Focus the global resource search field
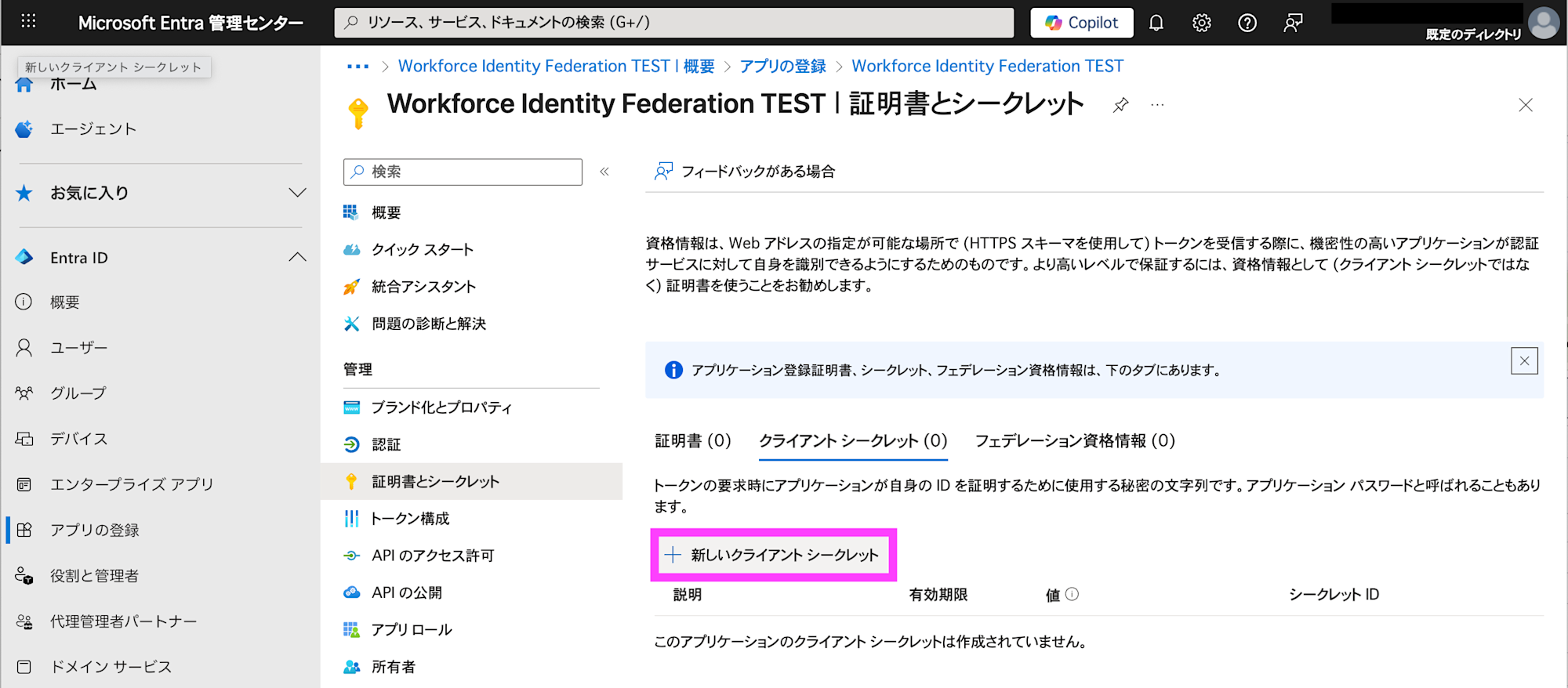Image resolution: width=1568 pixels, height=688 pixels. pyautogui.click(x=674, y=23)
